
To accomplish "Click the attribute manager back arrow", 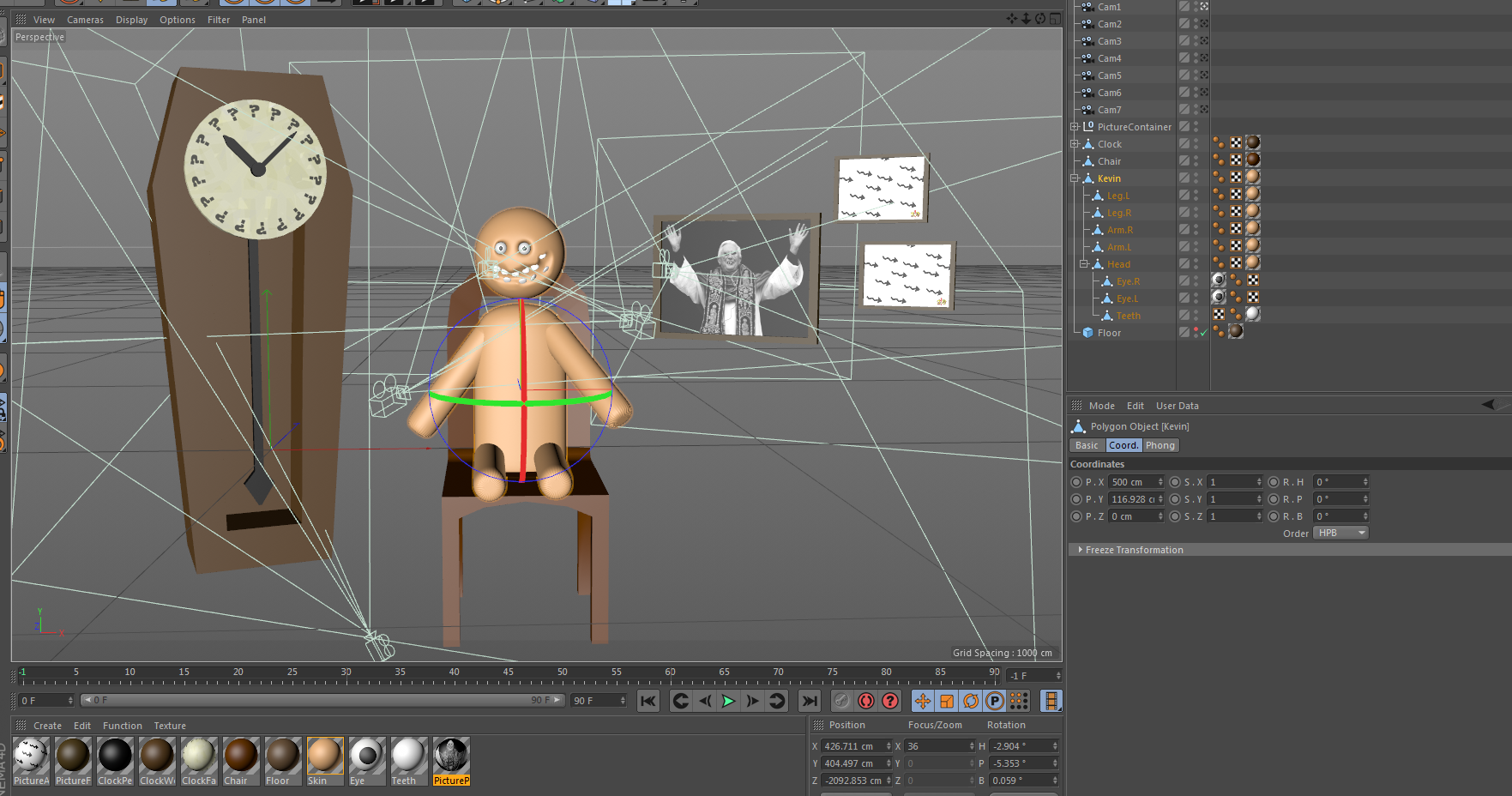I will tap(1488, 405).
